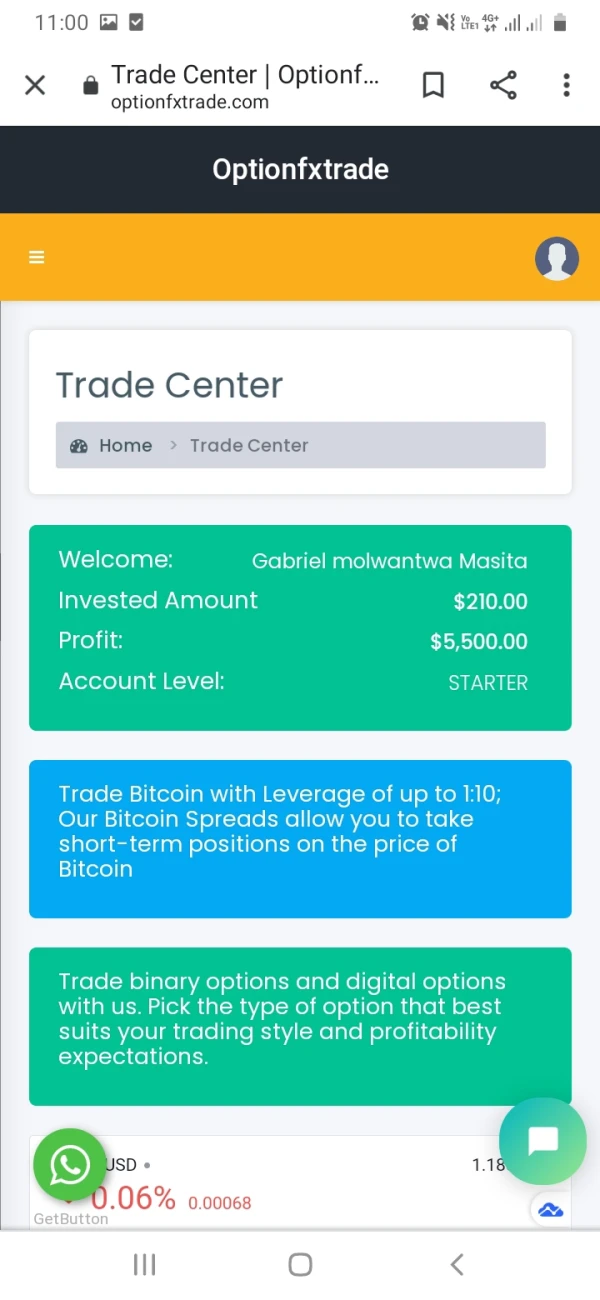
Task: Tap the Bitcoin leverage info card
Action: pos(300,838)
